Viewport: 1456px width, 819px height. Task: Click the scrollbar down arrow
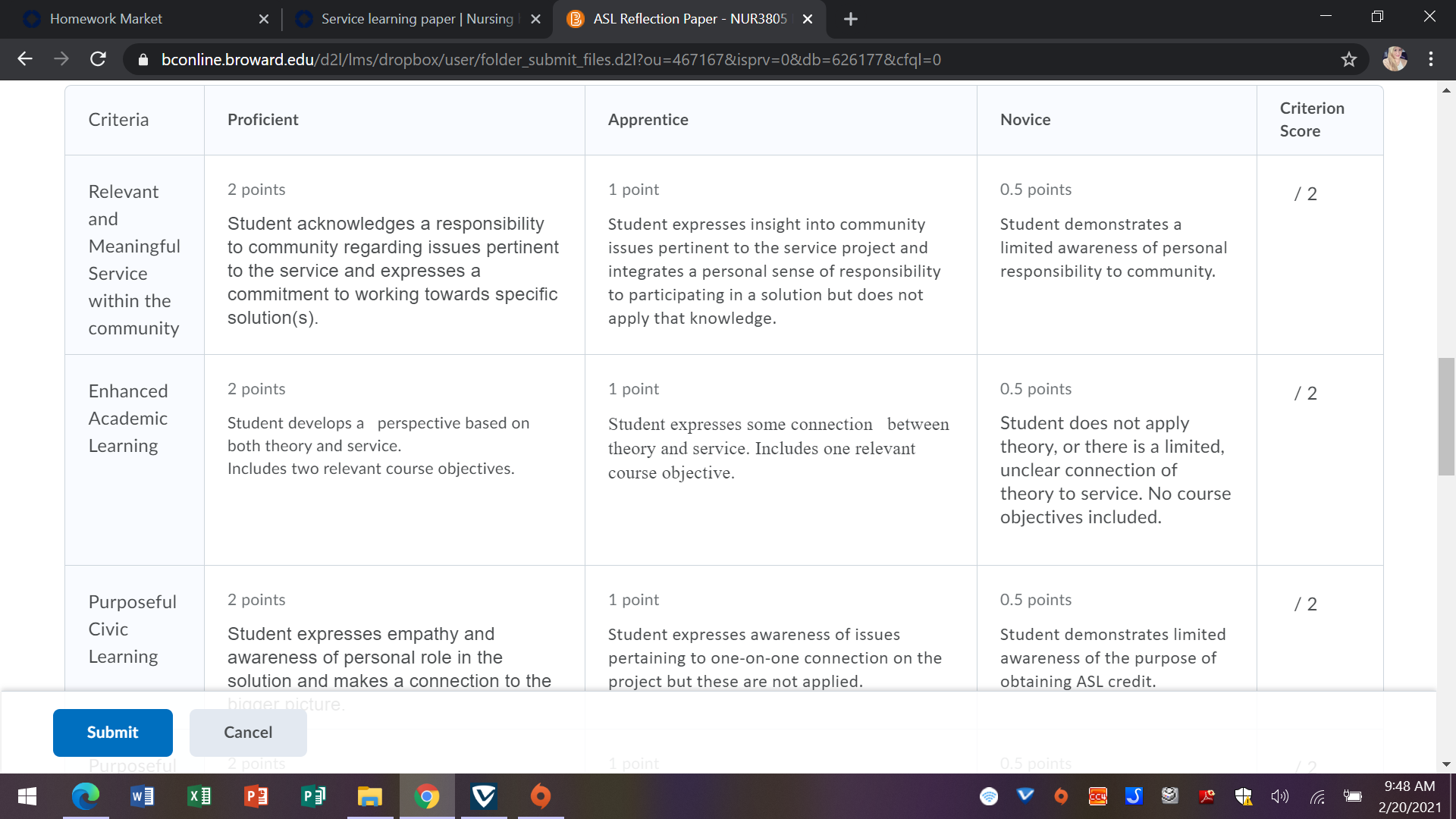click(x=1446, y=764)
